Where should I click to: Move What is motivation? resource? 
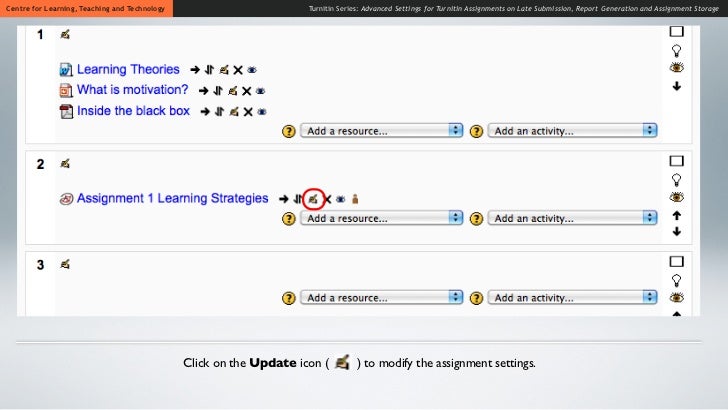point(218,91)
